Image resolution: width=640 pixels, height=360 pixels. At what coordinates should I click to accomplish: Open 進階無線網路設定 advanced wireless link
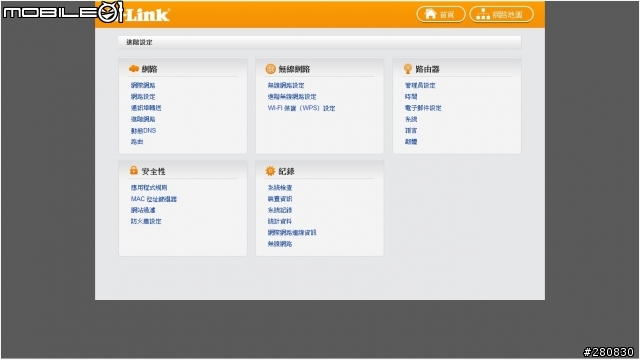pos(292,97)
